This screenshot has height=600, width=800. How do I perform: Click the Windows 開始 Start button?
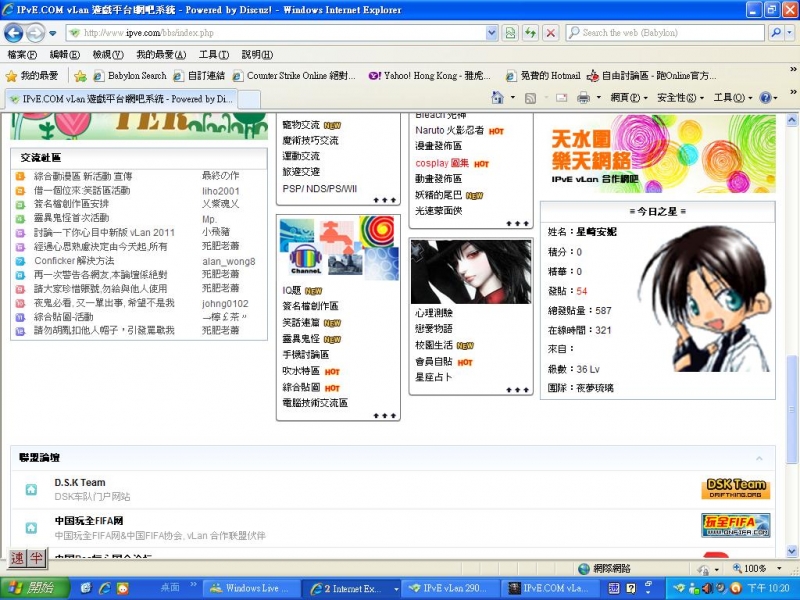[x=34, y=588]
